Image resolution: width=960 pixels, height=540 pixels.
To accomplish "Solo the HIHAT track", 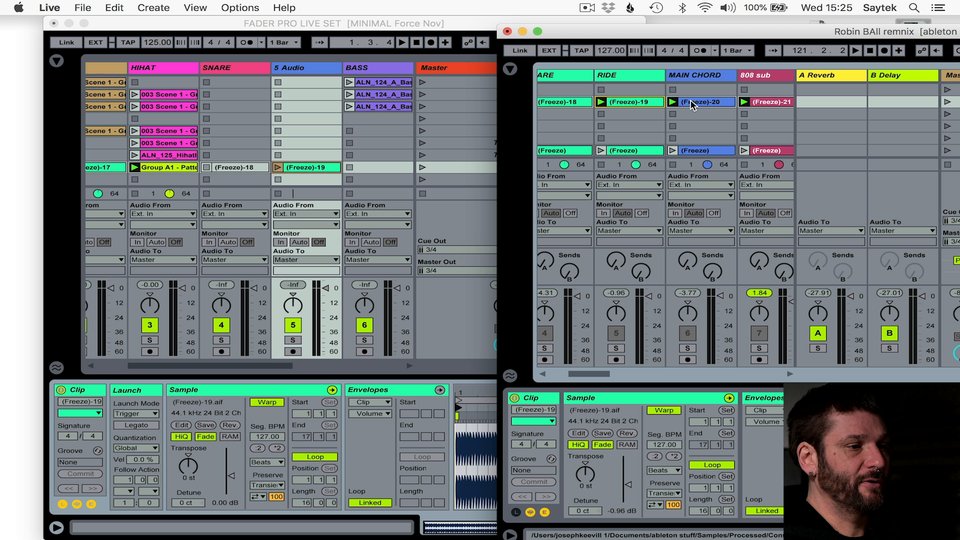I will click(x=149, y=340).
